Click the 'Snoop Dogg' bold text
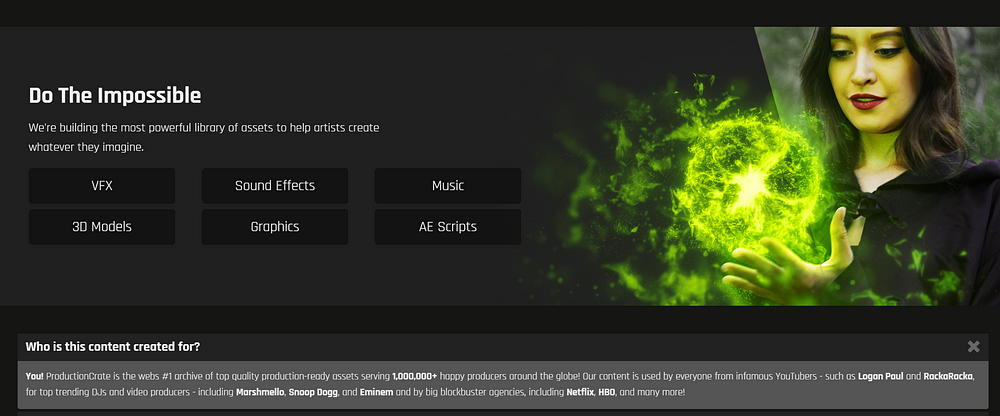This screenshot has height=416, width=1000. pyautogui.click(x=314, y=392)
